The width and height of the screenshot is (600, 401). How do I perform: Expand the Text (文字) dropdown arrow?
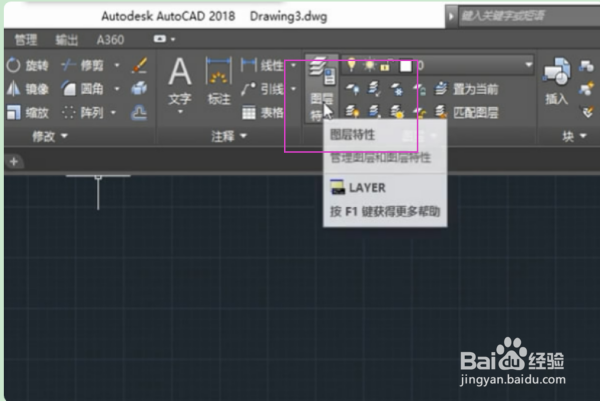pos(180,112)
